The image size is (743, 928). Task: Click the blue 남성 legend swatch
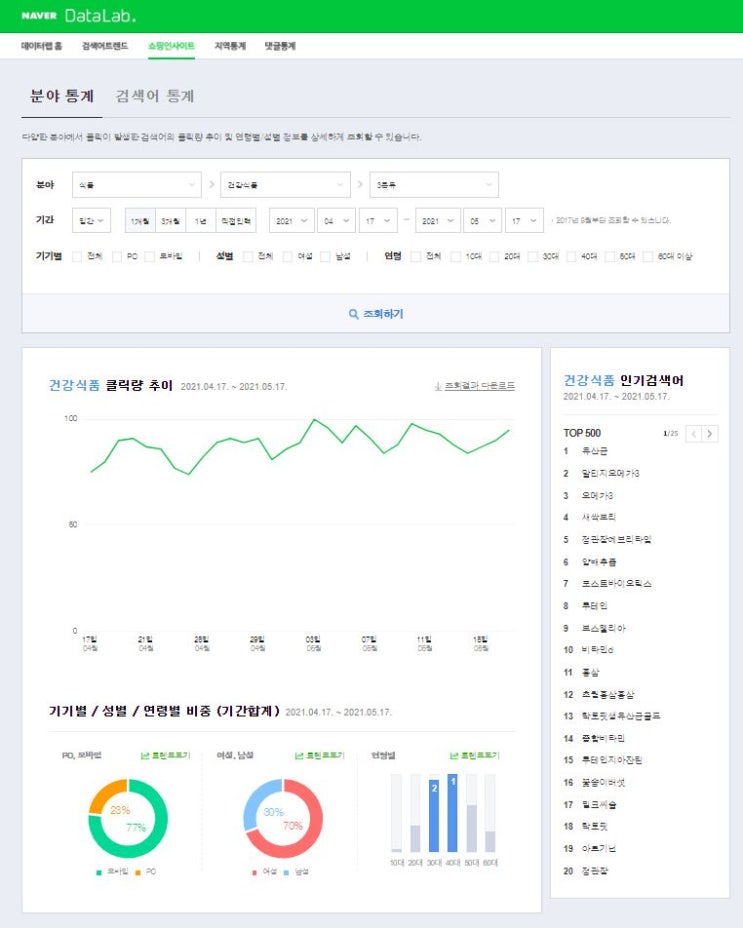coord(287,872)
